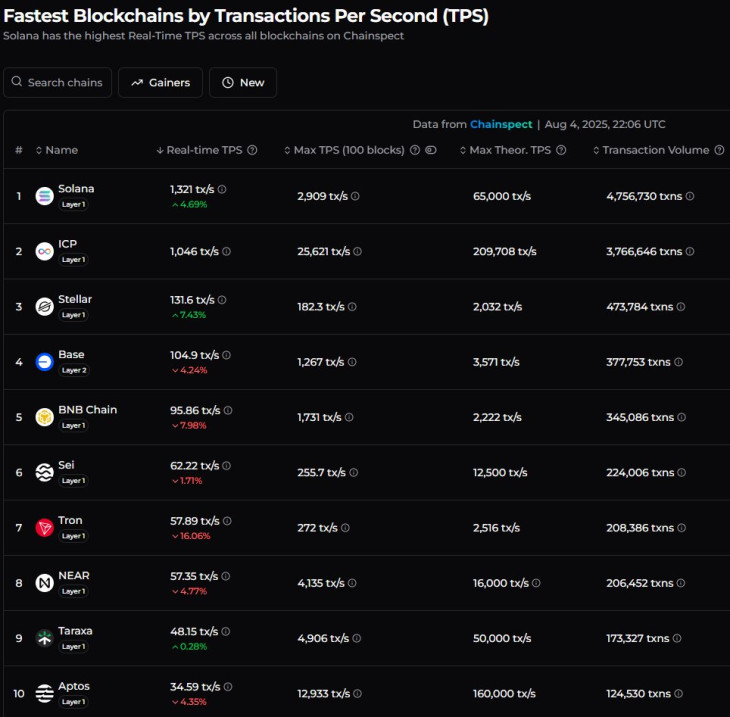Click the Stellar chain logo icon
Screen dimensions: 730x717
tap(45, 307)
